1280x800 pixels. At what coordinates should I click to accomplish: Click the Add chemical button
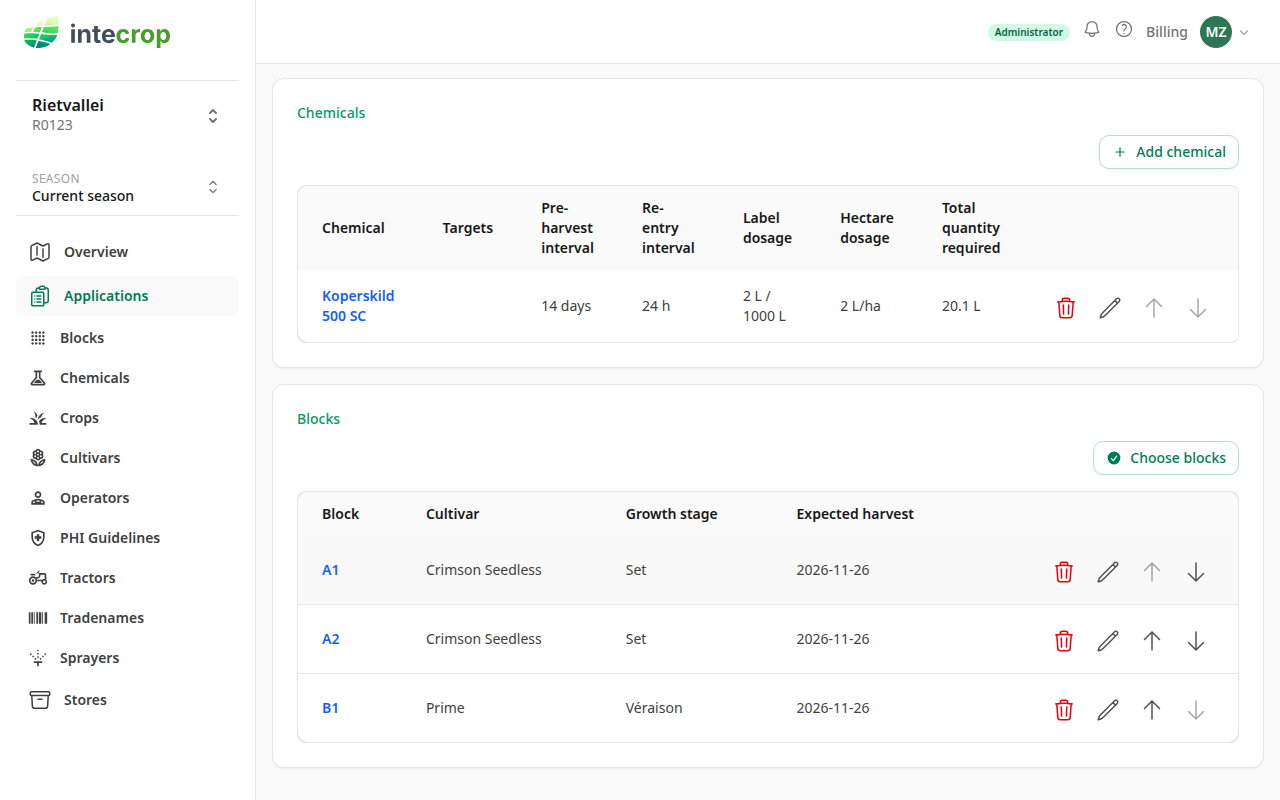click(x=1169, y=152)
